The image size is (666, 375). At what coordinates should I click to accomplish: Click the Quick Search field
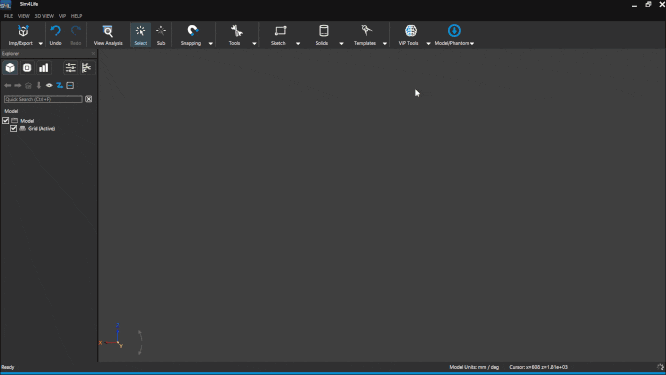(43, 99)
